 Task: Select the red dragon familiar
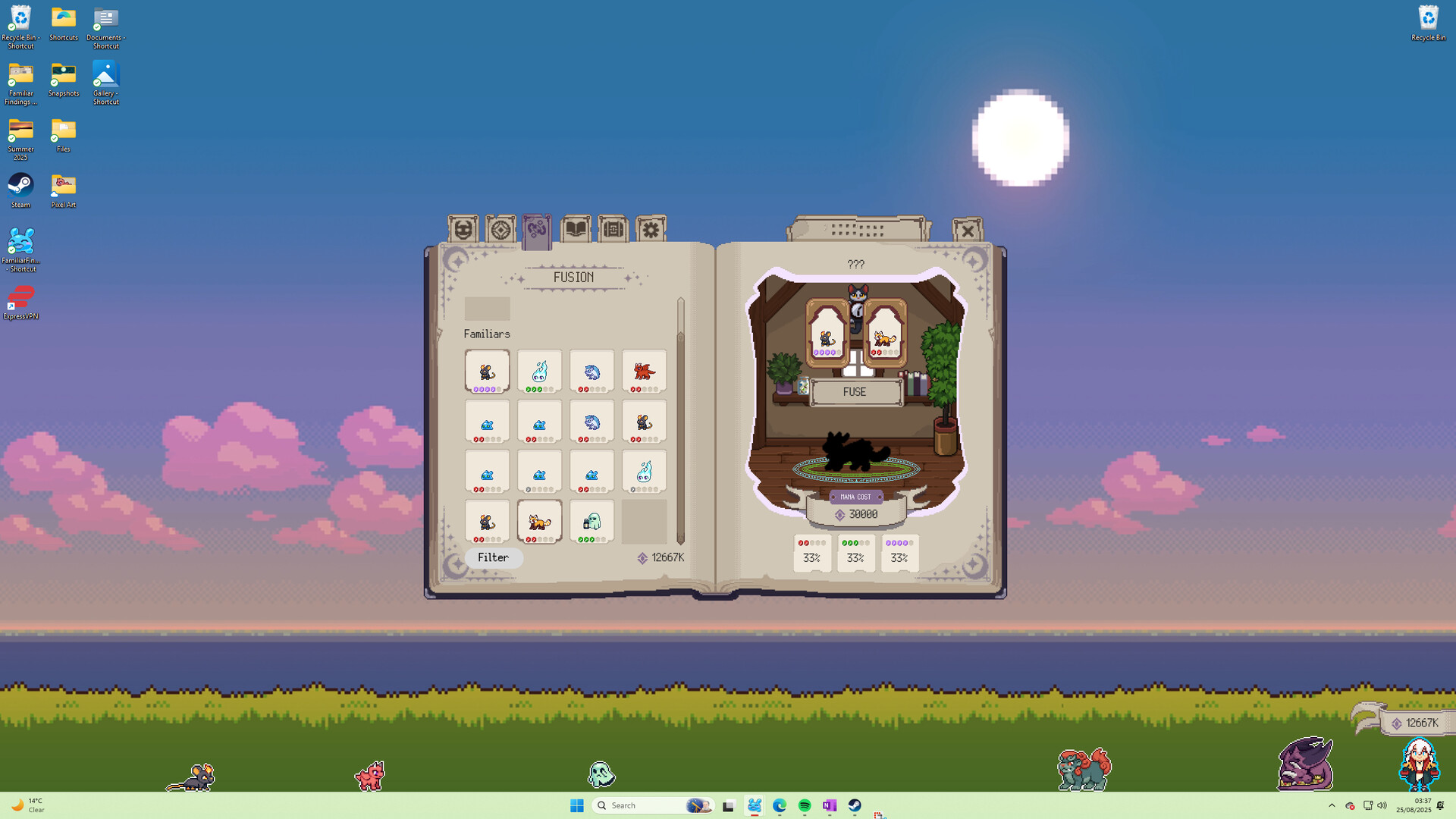point(644,372)
